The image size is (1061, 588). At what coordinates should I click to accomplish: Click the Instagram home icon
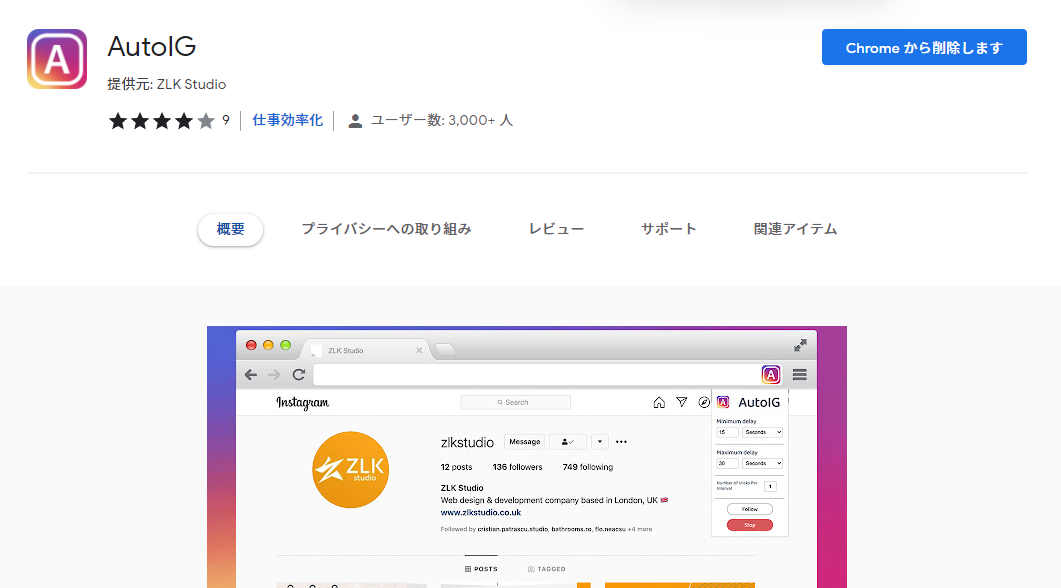(659, 403)
